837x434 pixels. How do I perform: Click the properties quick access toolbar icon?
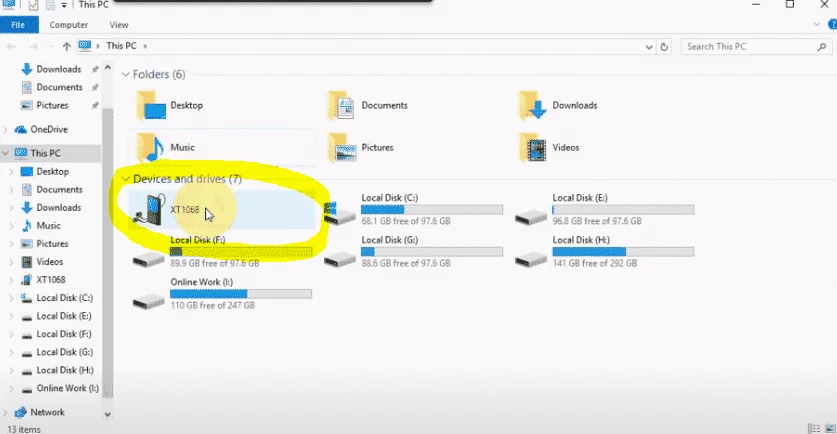33,5
